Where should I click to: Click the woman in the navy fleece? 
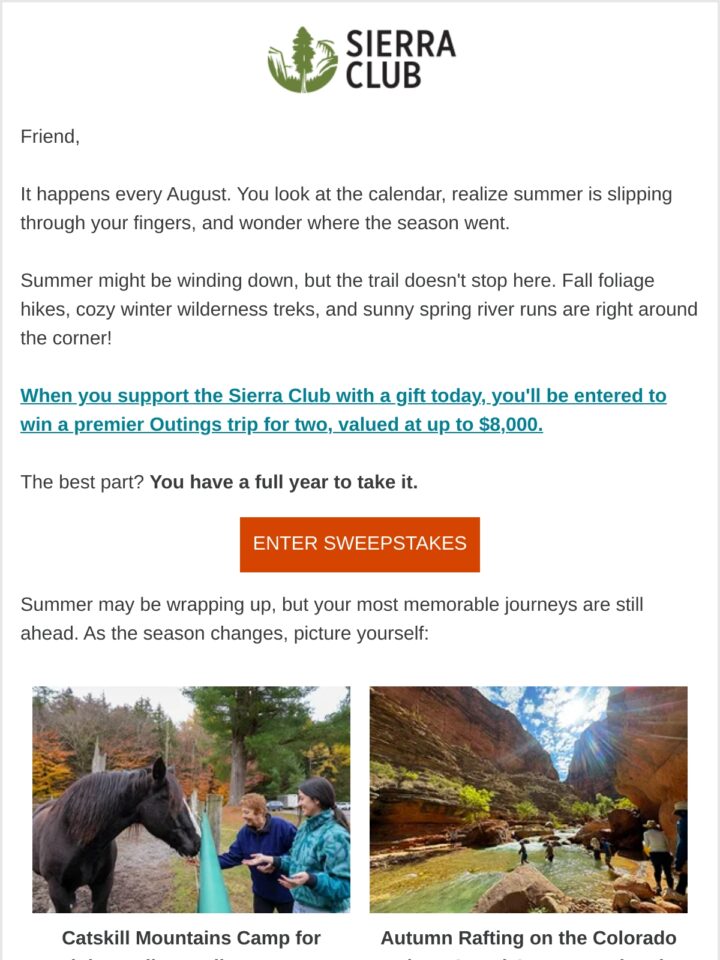(x=258, y=851)
